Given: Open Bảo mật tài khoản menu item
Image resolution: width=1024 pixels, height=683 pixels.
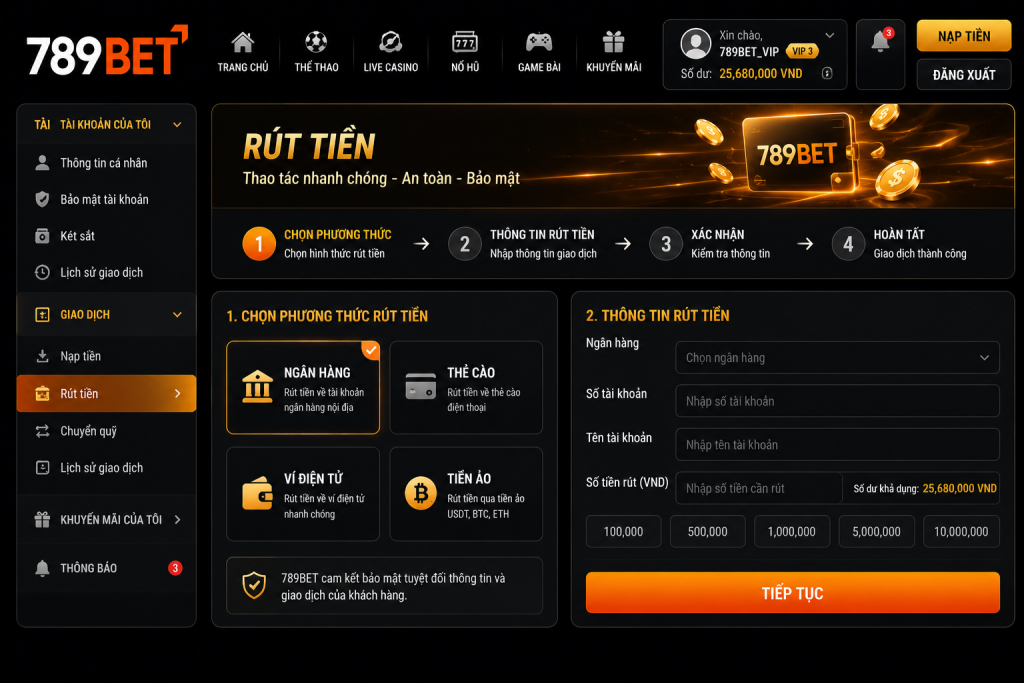Looking at the screenshot, I should point(106,199).
